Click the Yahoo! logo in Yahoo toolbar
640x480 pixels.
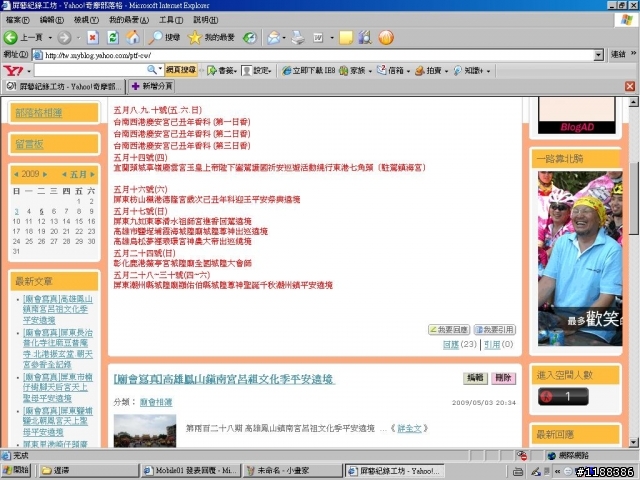14,71
